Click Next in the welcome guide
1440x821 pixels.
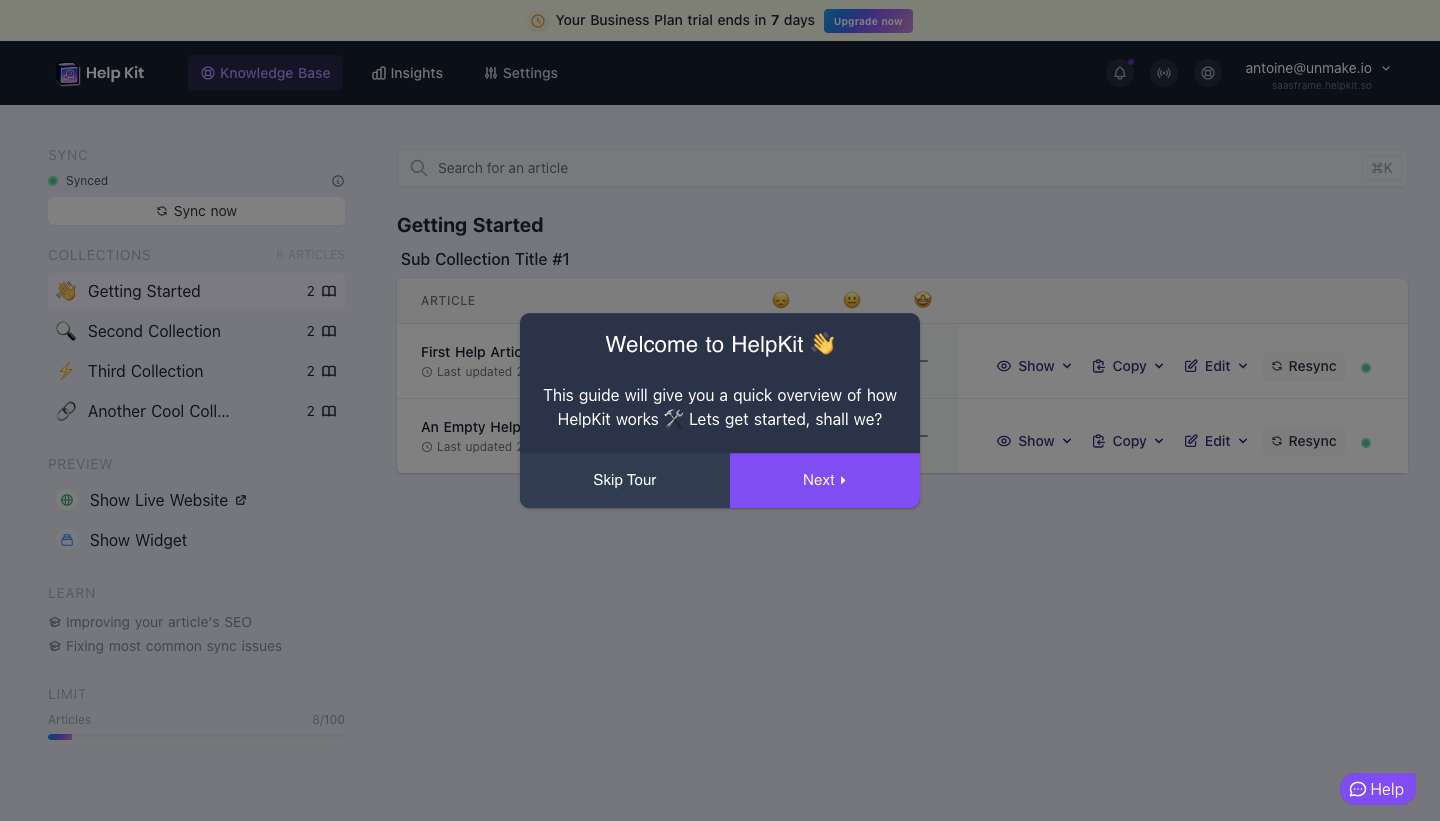point(825,480)
